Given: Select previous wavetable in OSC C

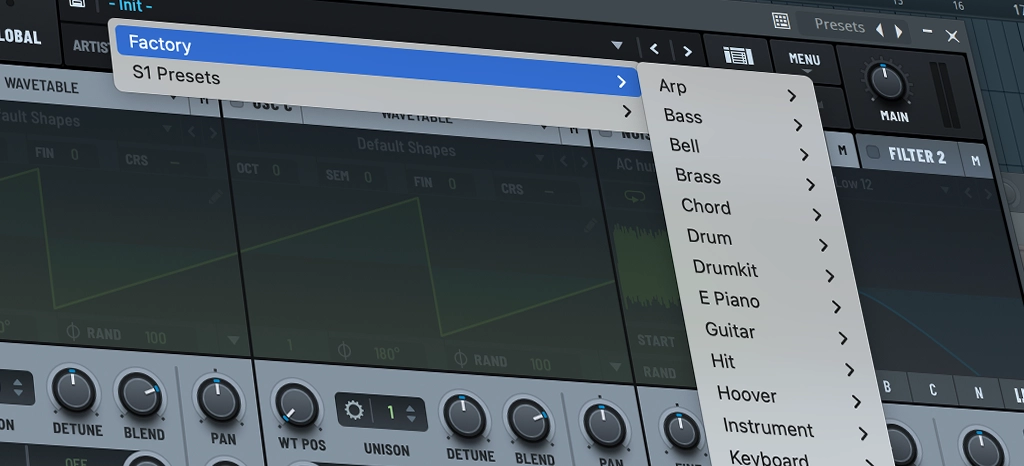Looking at the screenshot, I should [563, 160].
